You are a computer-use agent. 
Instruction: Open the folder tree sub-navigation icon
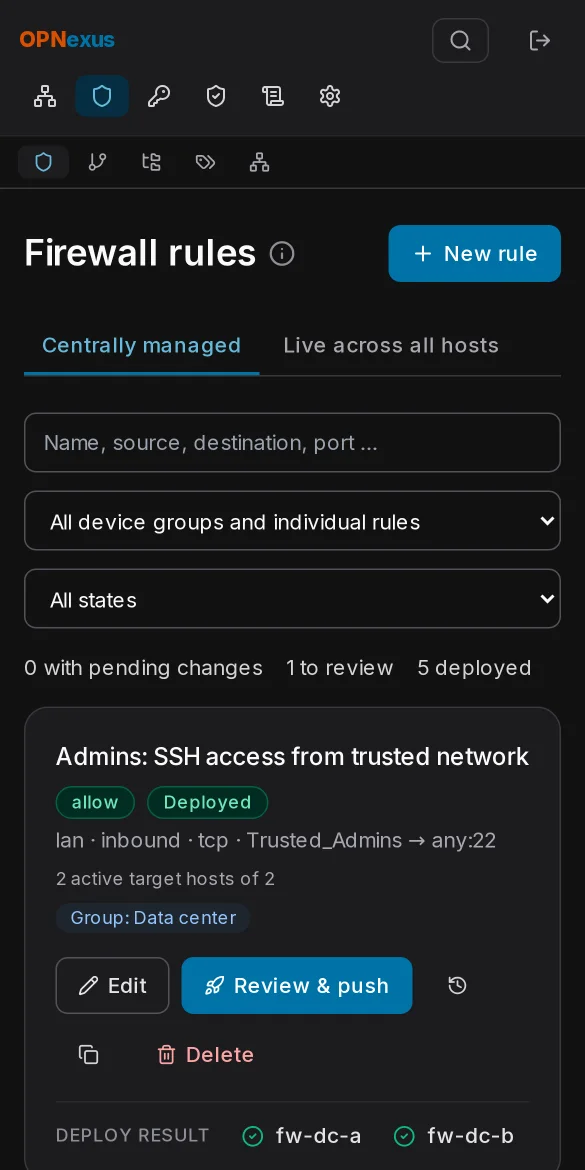click(x=151, y=162)
